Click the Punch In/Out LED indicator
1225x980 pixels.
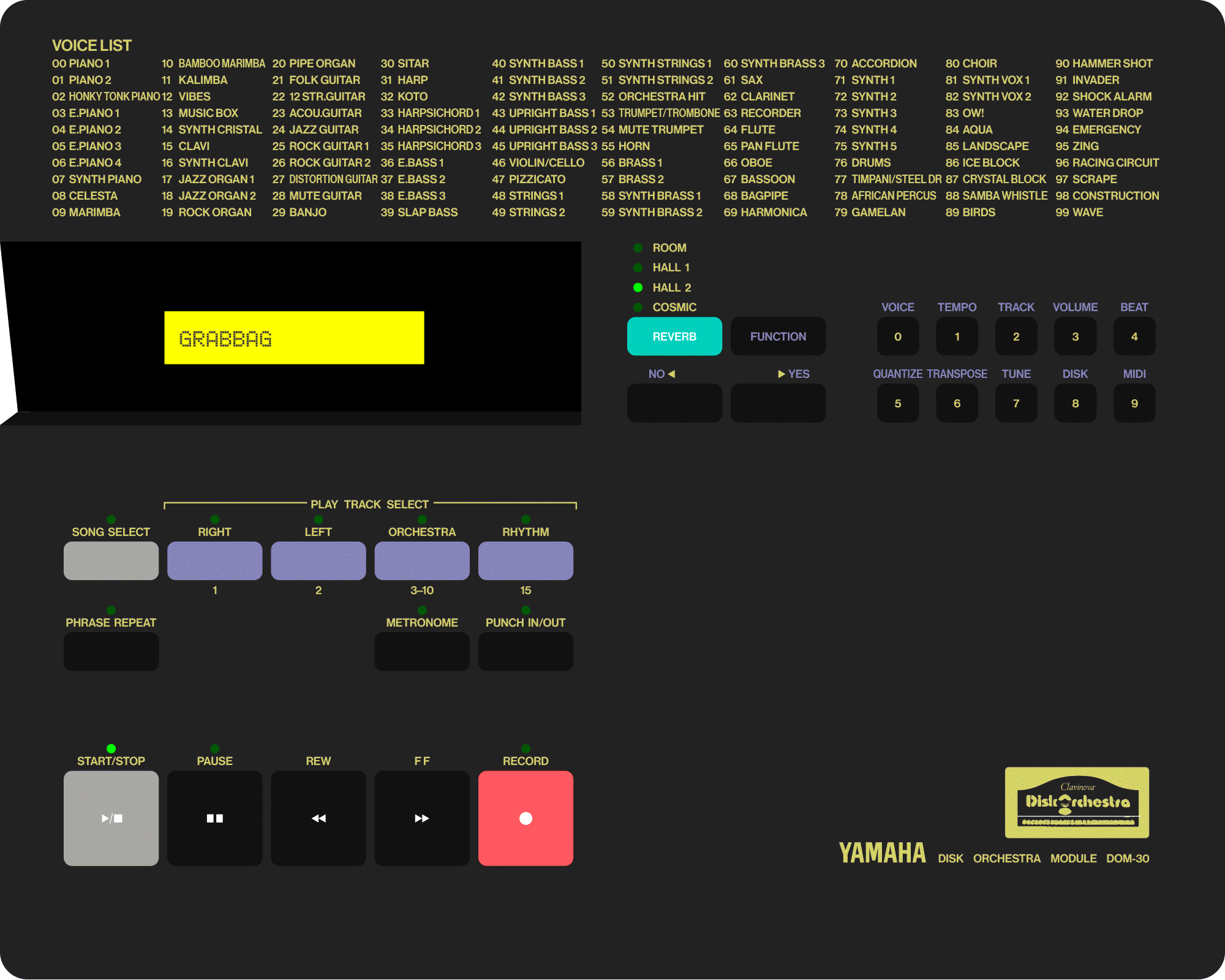[x=526, y=610]
